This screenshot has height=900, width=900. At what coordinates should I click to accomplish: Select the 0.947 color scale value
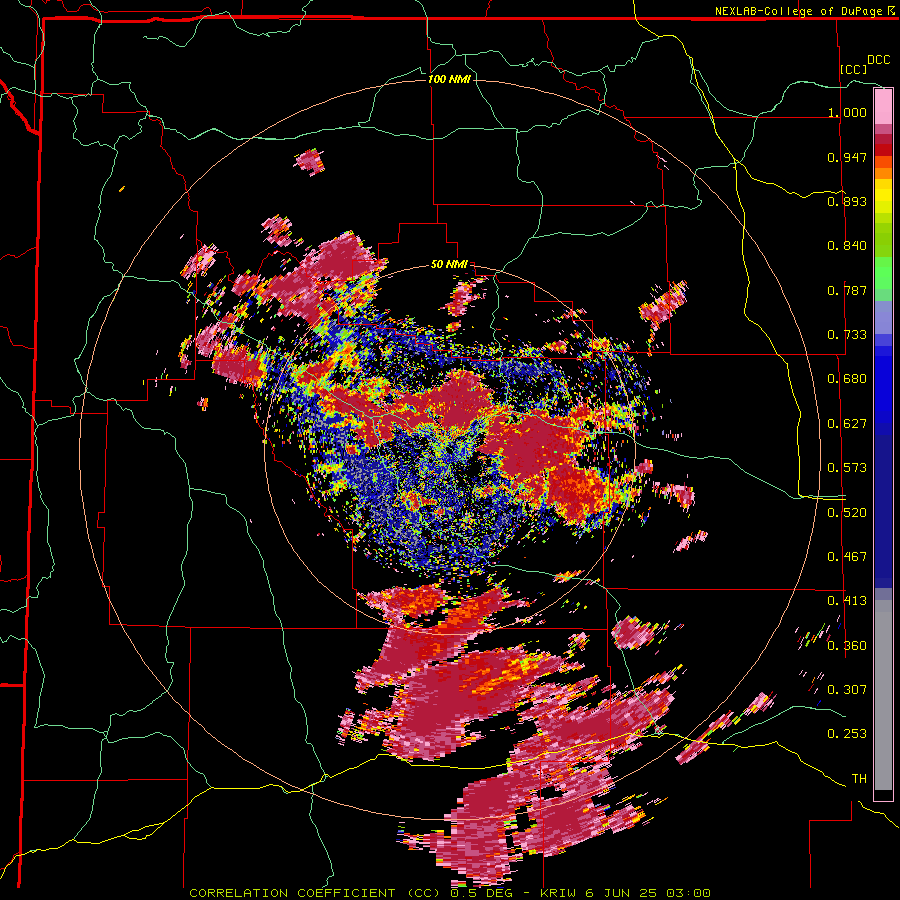click(x=847, y=157)
